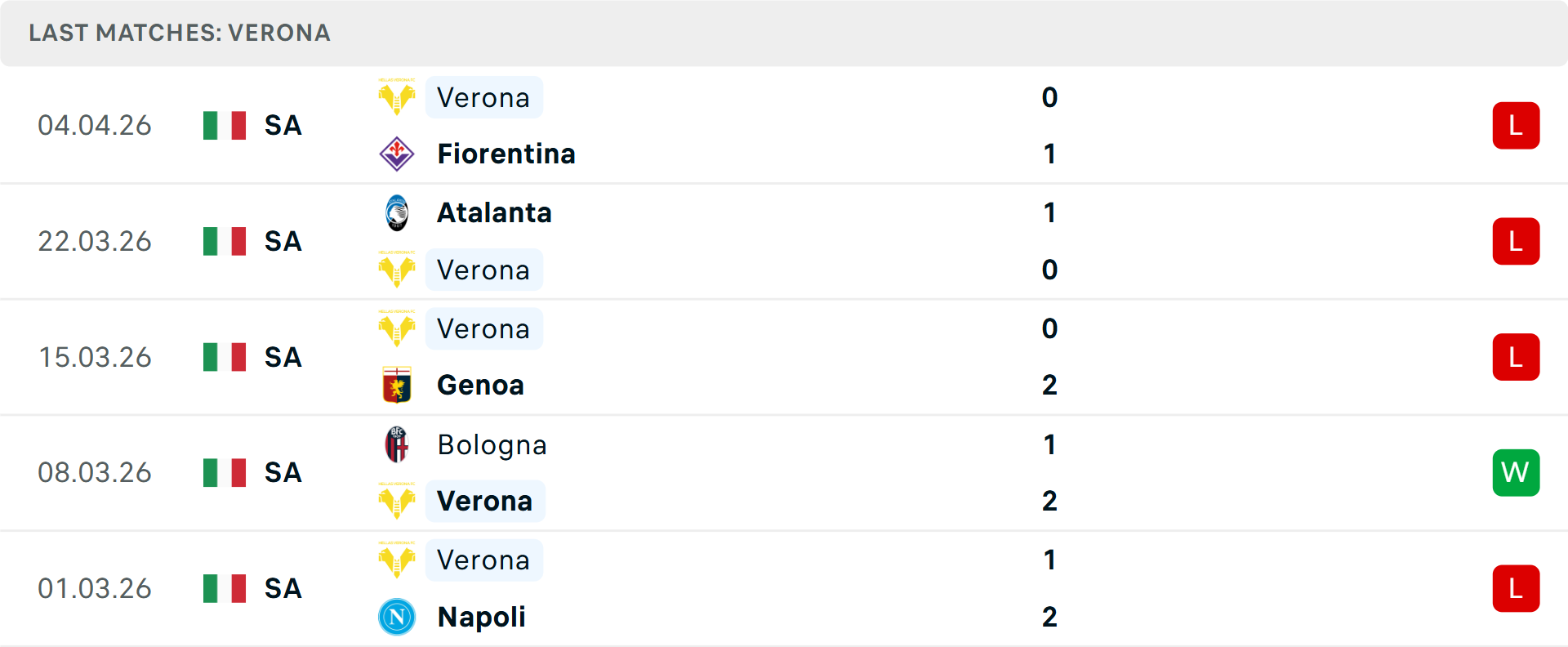The image size is (1568, 647).
Task: Click red L badge for Napoli match
Action: point(1516,588)
